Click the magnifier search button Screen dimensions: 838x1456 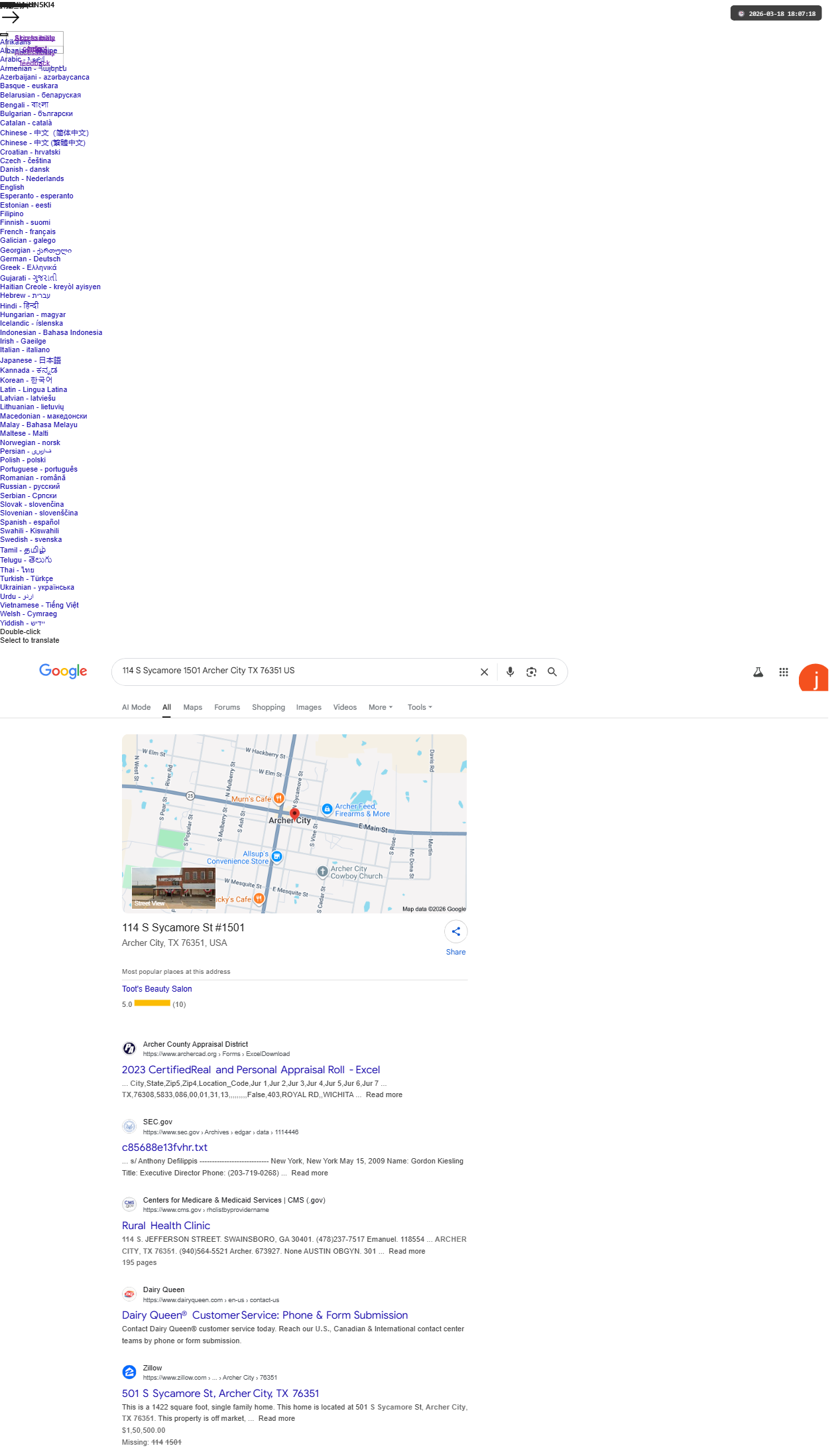(552, 672)
